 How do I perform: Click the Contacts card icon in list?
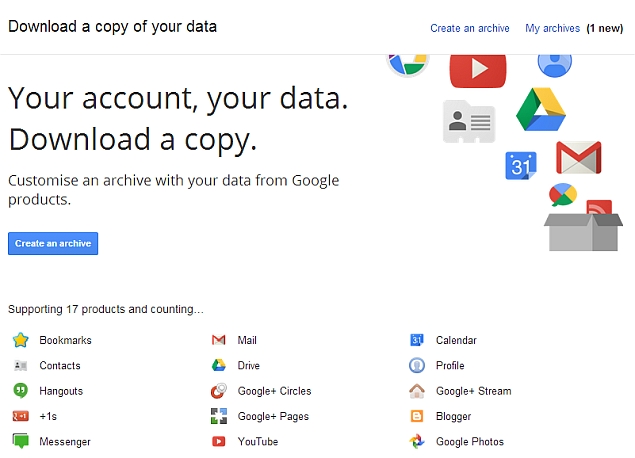20,366
